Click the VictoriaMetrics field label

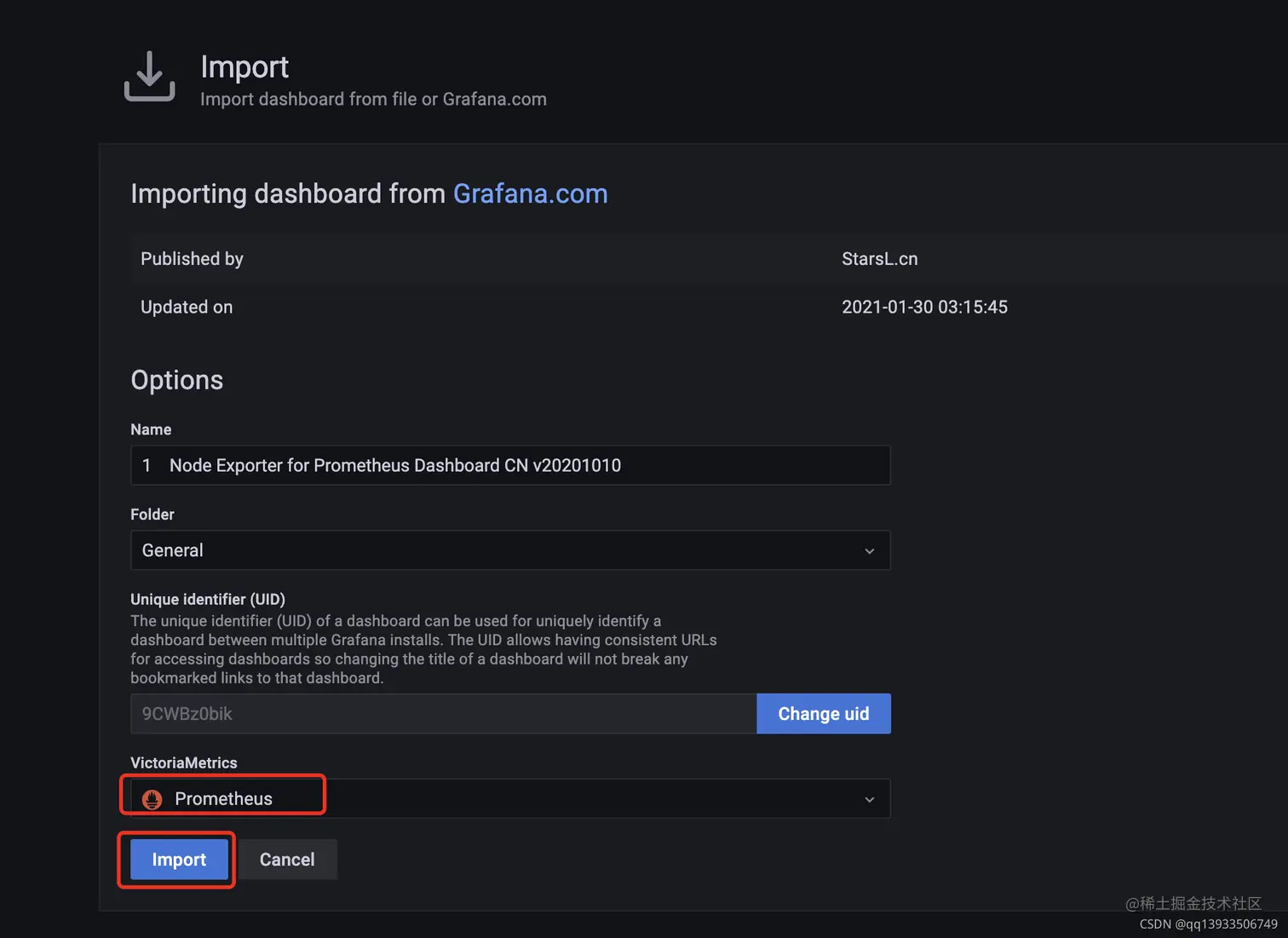(x=184, y=762)
